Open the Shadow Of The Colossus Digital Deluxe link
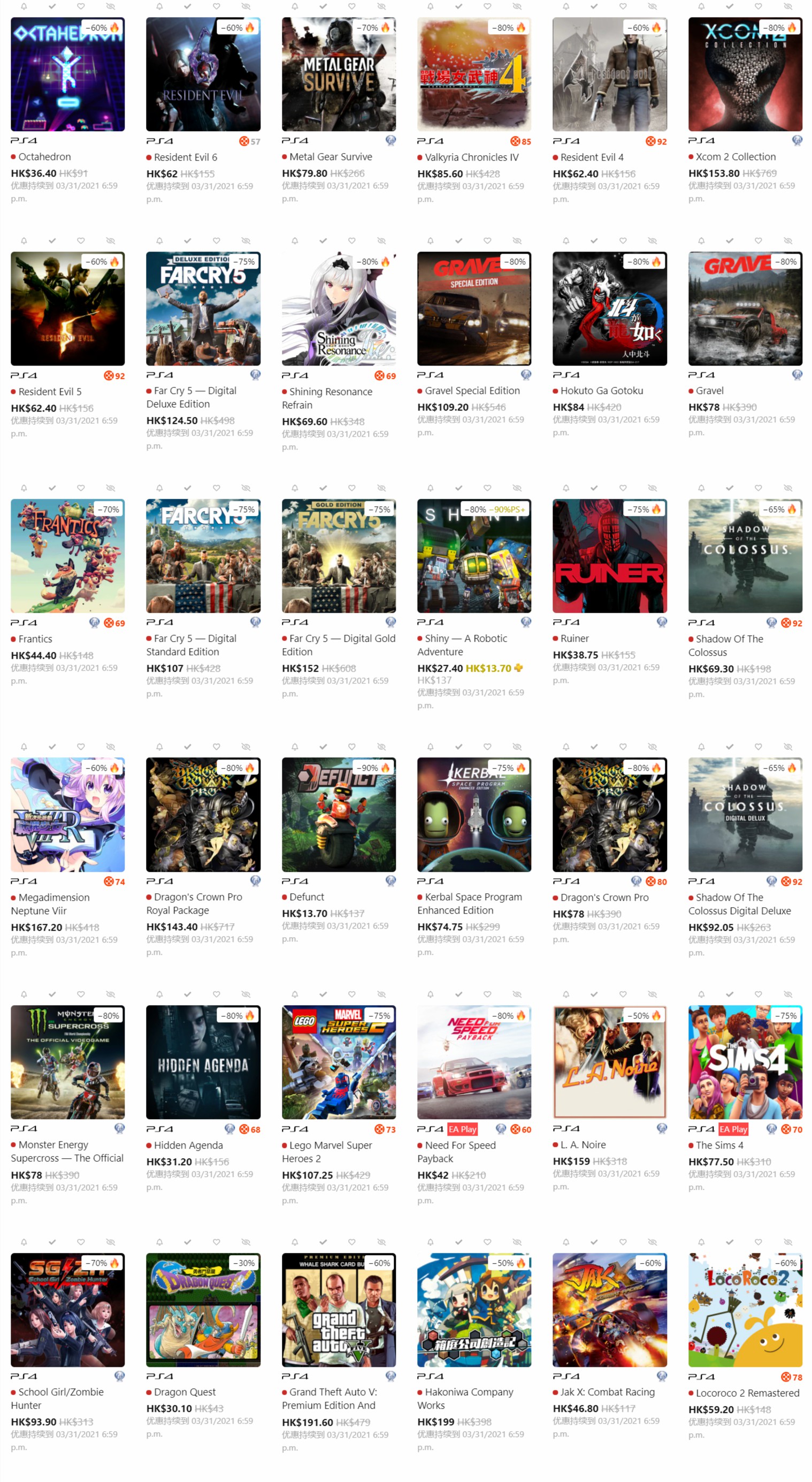The width and height of the screenshot is (812, 1482). (x=743, y=904)
